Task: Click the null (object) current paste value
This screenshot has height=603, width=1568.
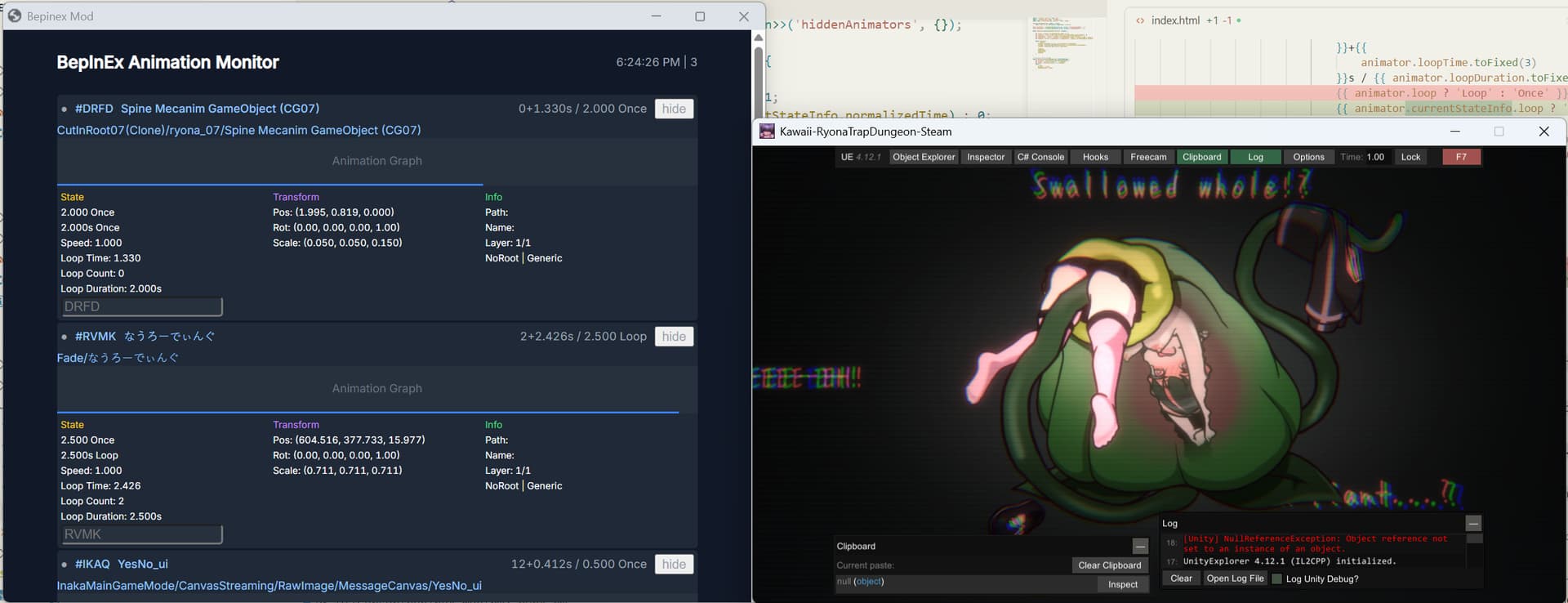Action: pos(860,582)
